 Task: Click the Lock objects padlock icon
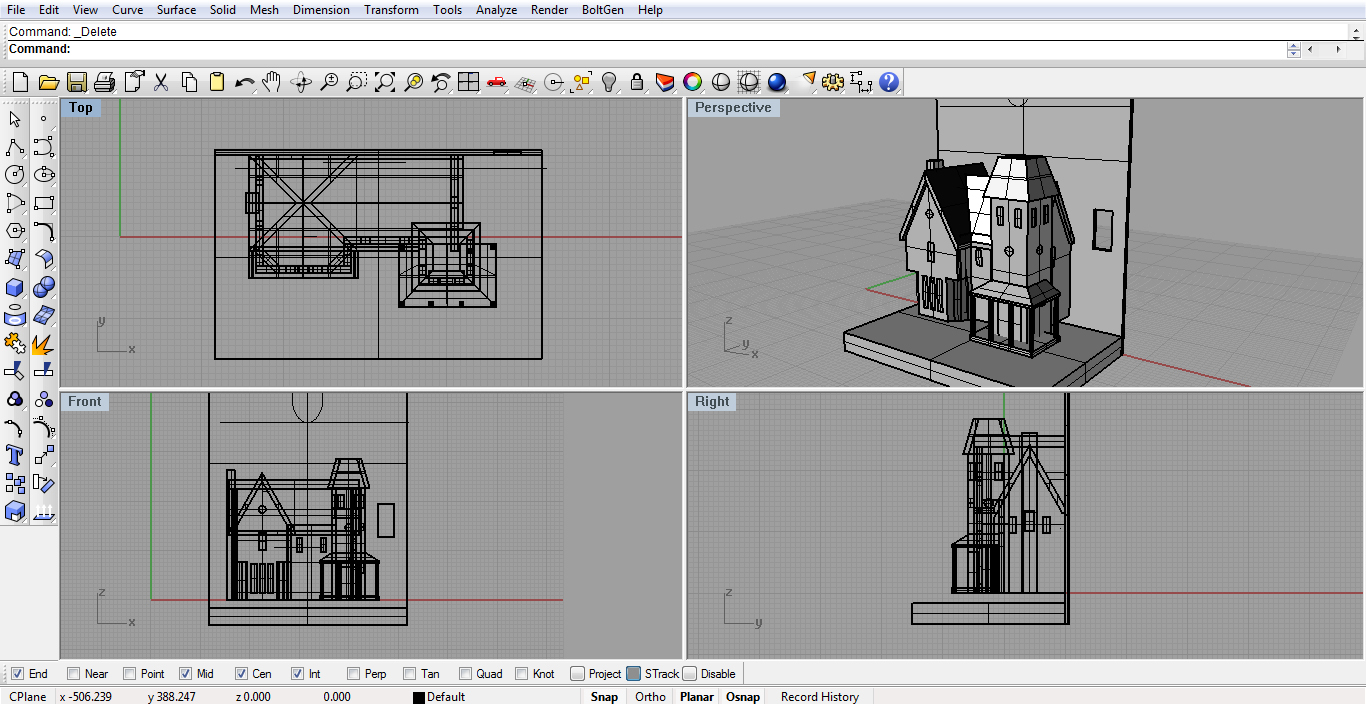(636, 82)
